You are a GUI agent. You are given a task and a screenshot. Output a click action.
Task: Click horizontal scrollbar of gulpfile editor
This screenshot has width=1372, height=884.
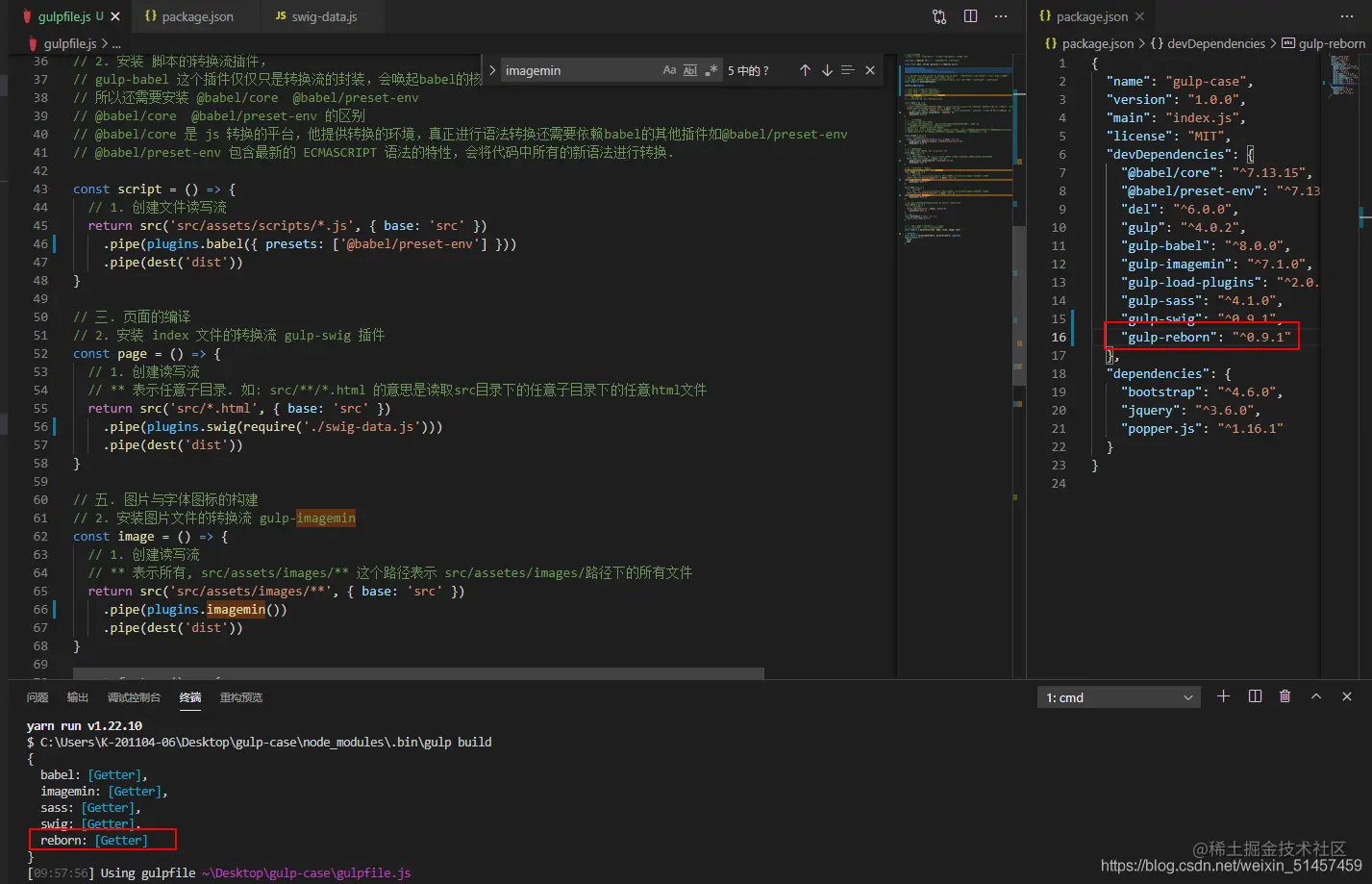coord(418,673)
